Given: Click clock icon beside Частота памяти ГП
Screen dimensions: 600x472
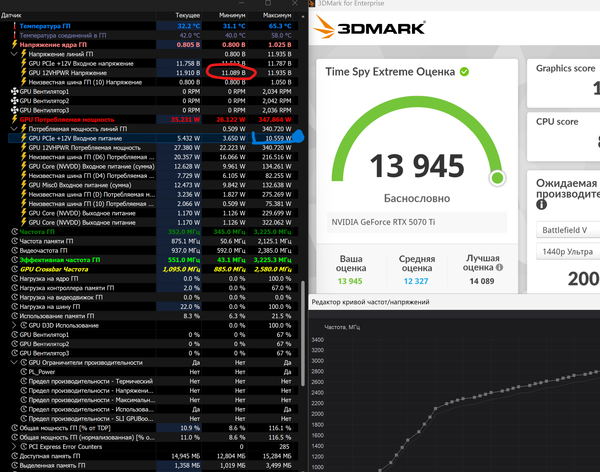Looking at the screenshot, I should 15,241.
